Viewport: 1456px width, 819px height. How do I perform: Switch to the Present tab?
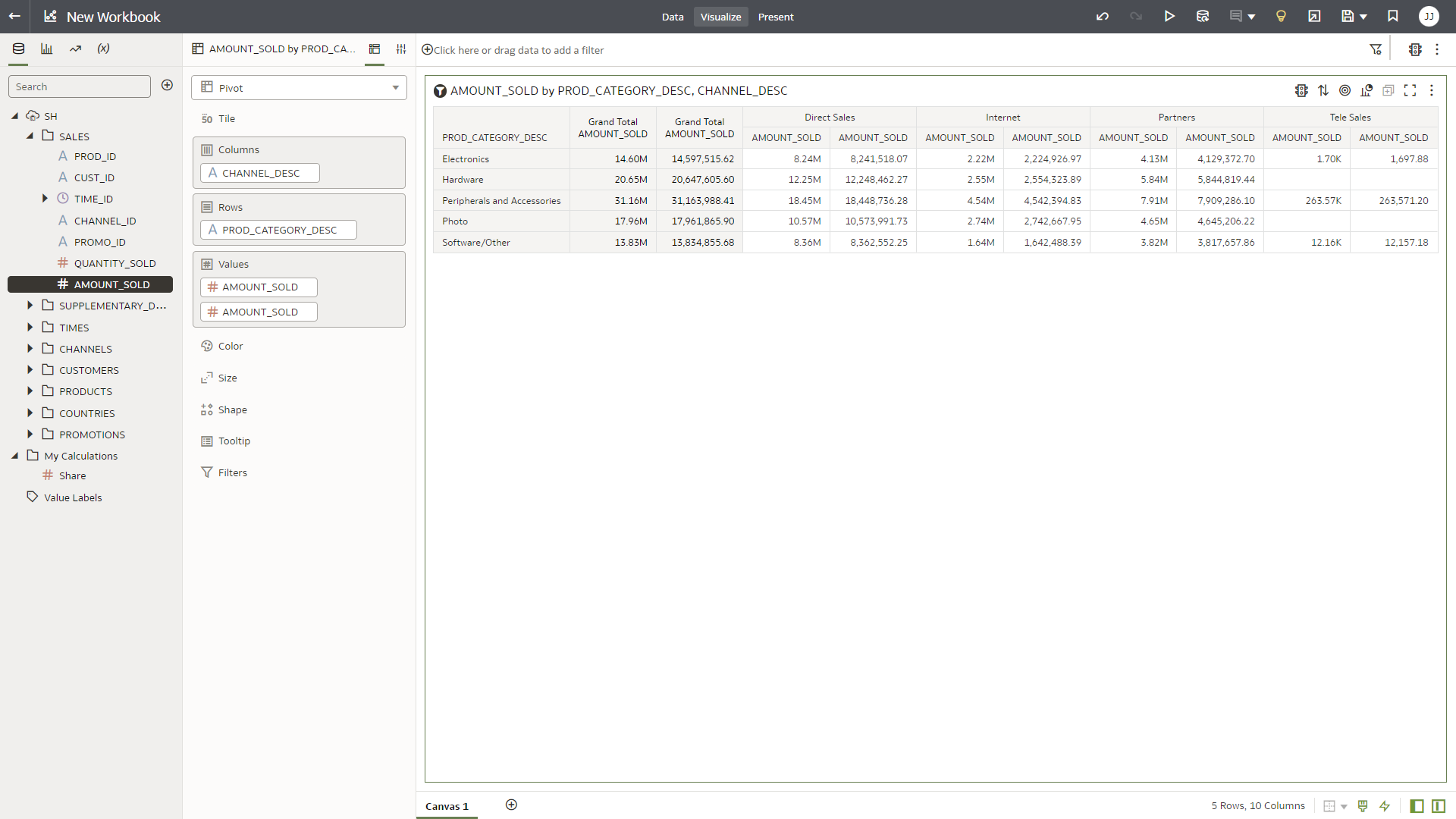tap(776, 17)
